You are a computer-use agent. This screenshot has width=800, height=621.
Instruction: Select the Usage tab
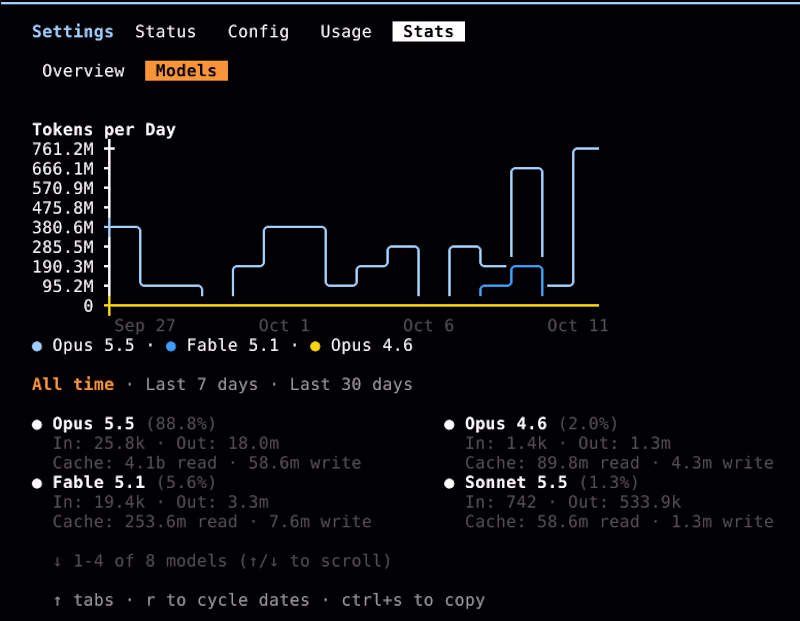point(346,32)
